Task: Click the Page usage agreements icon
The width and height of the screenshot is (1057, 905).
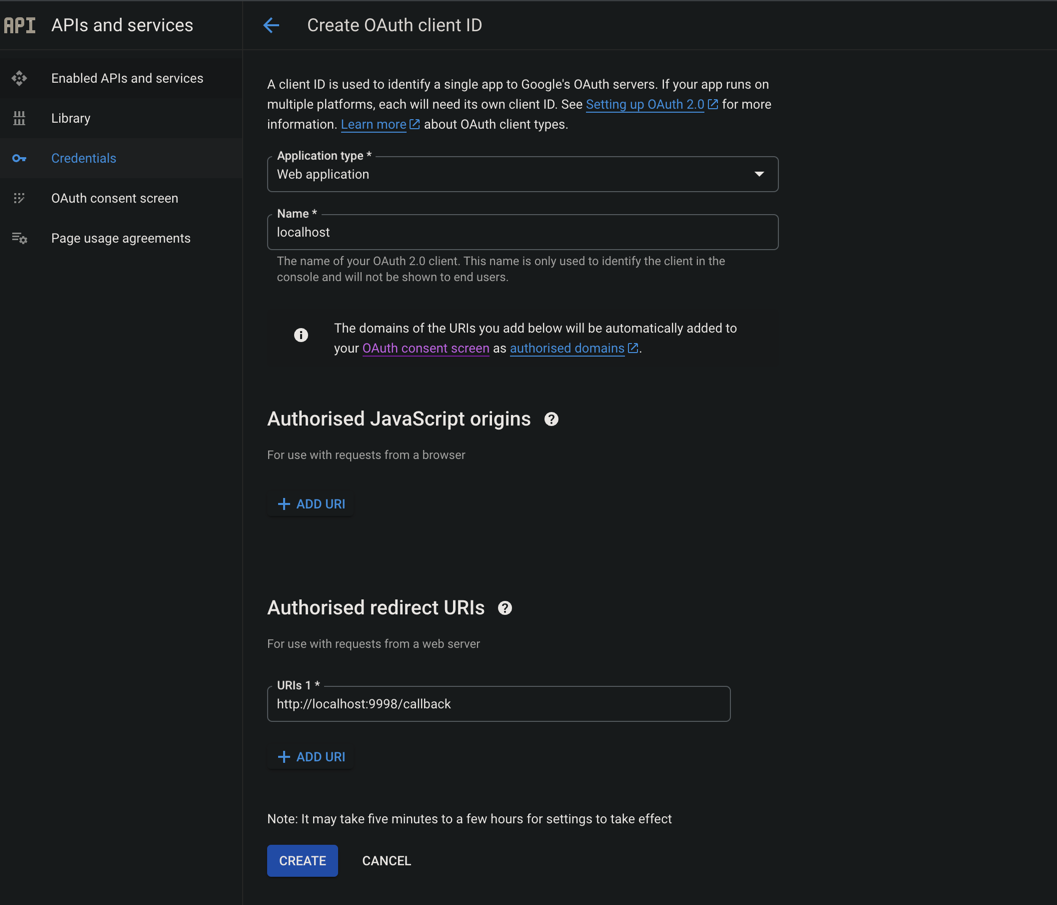Action: [x=20, y=238]
